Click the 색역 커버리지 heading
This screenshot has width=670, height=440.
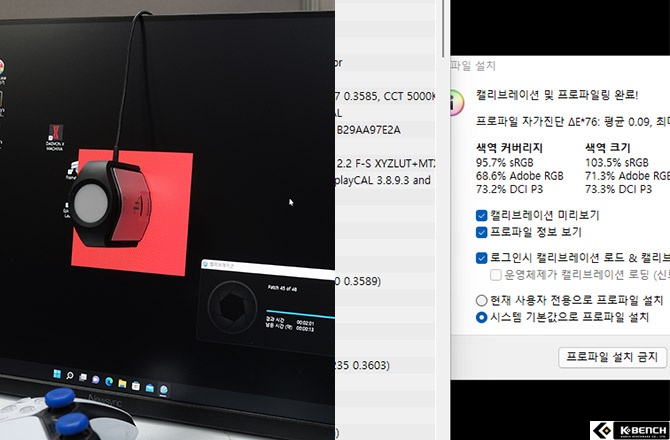pyautogui.click(x=509, y=148)
